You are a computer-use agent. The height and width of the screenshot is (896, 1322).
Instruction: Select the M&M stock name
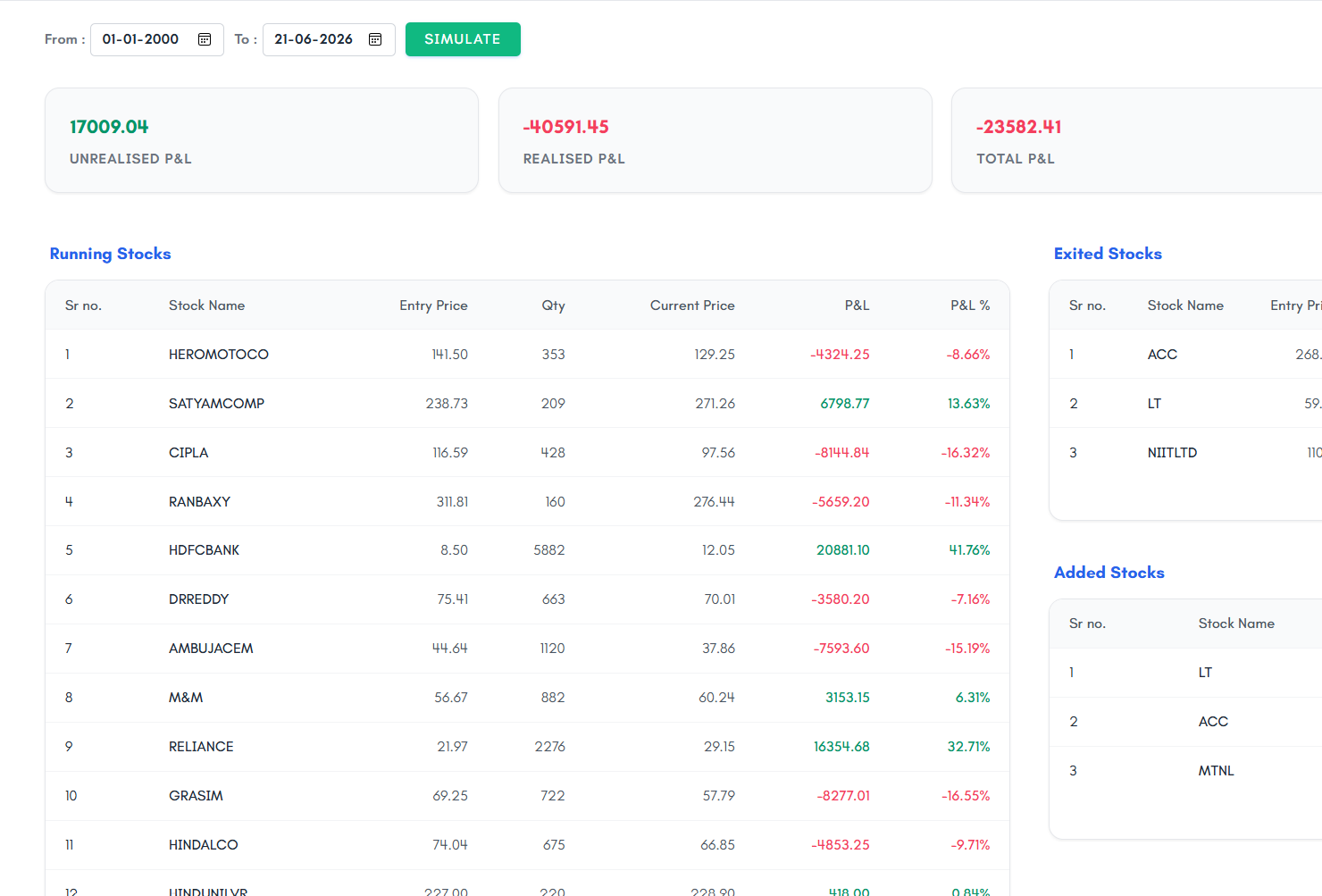coord(186,698)
